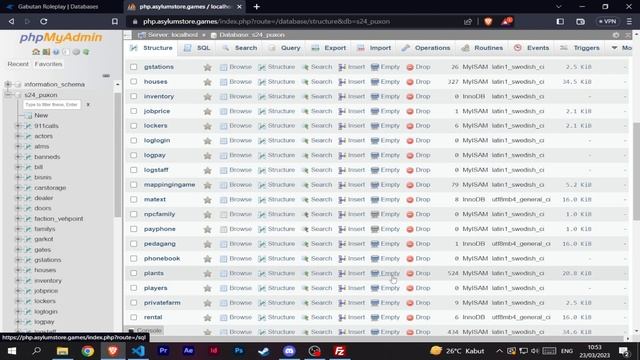Check the pedagang table checkbox
This screenshot has width=640, height=360.
point(133,243)
